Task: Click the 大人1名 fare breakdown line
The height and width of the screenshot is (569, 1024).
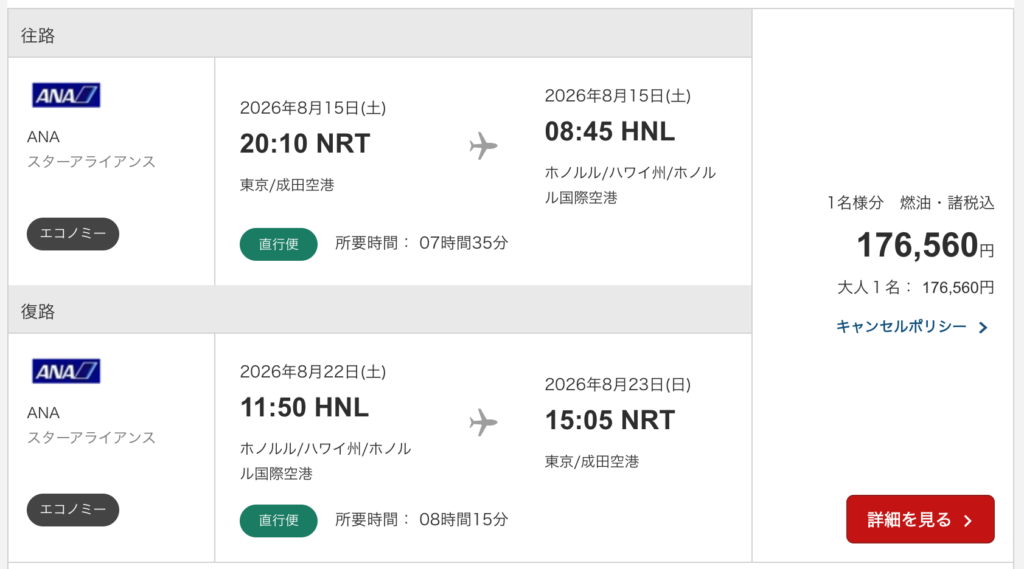Action: pos(915,288)
